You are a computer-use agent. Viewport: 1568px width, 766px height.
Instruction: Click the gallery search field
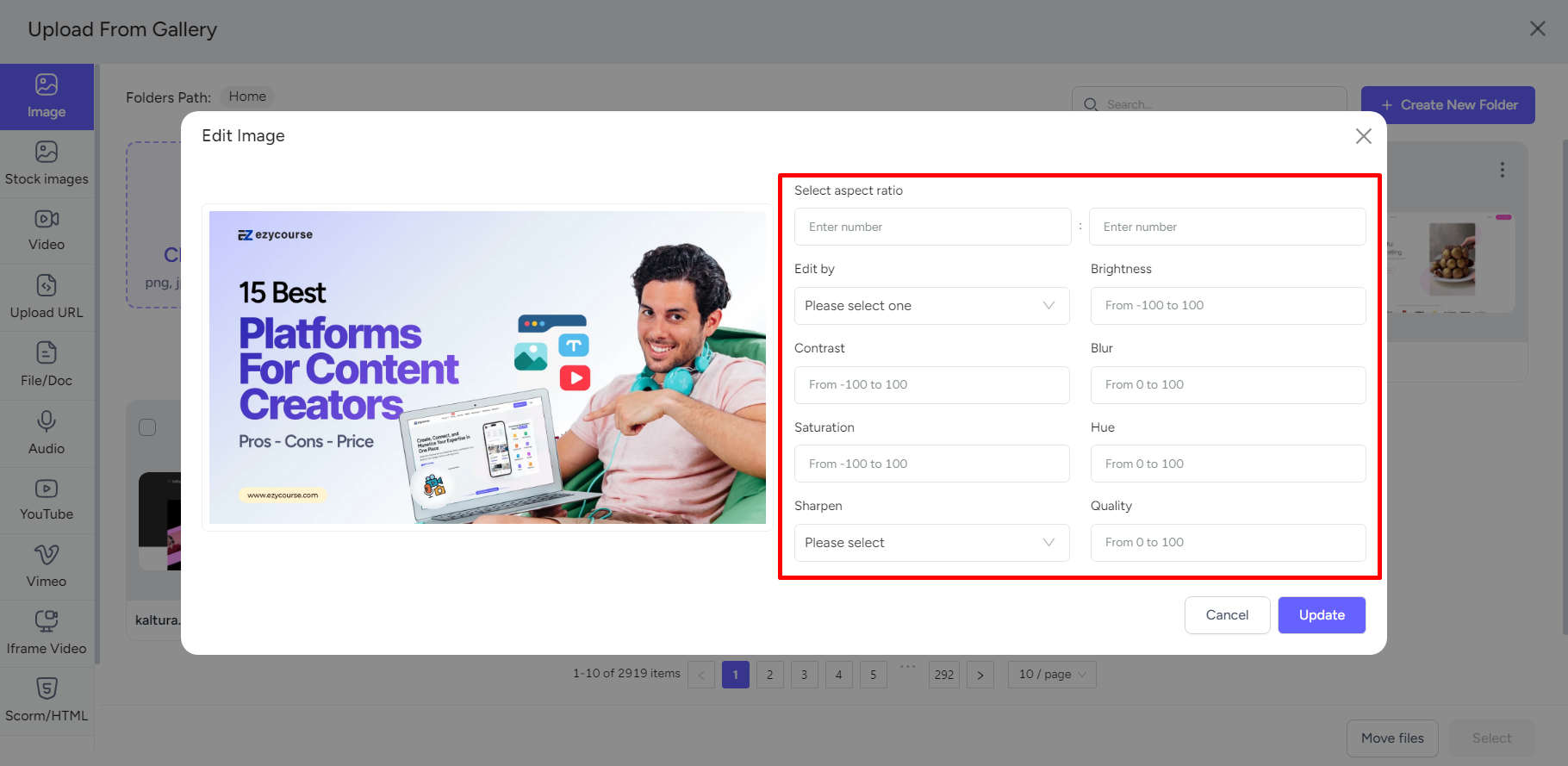coord(1210,104)
